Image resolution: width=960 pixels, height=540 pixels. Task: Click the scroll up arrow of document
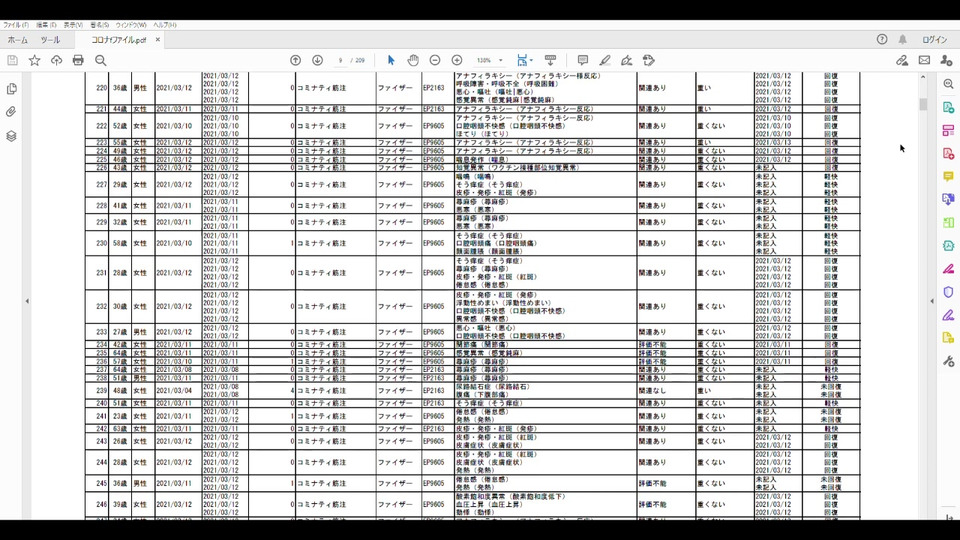[923, 77]
